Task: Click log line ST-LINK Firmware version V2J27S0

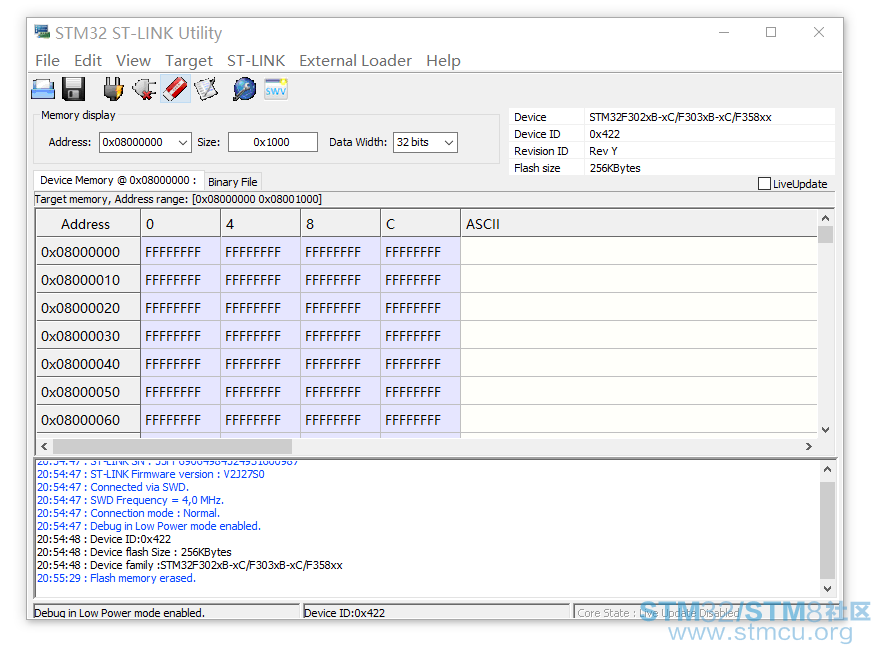Action: (150, 474)
